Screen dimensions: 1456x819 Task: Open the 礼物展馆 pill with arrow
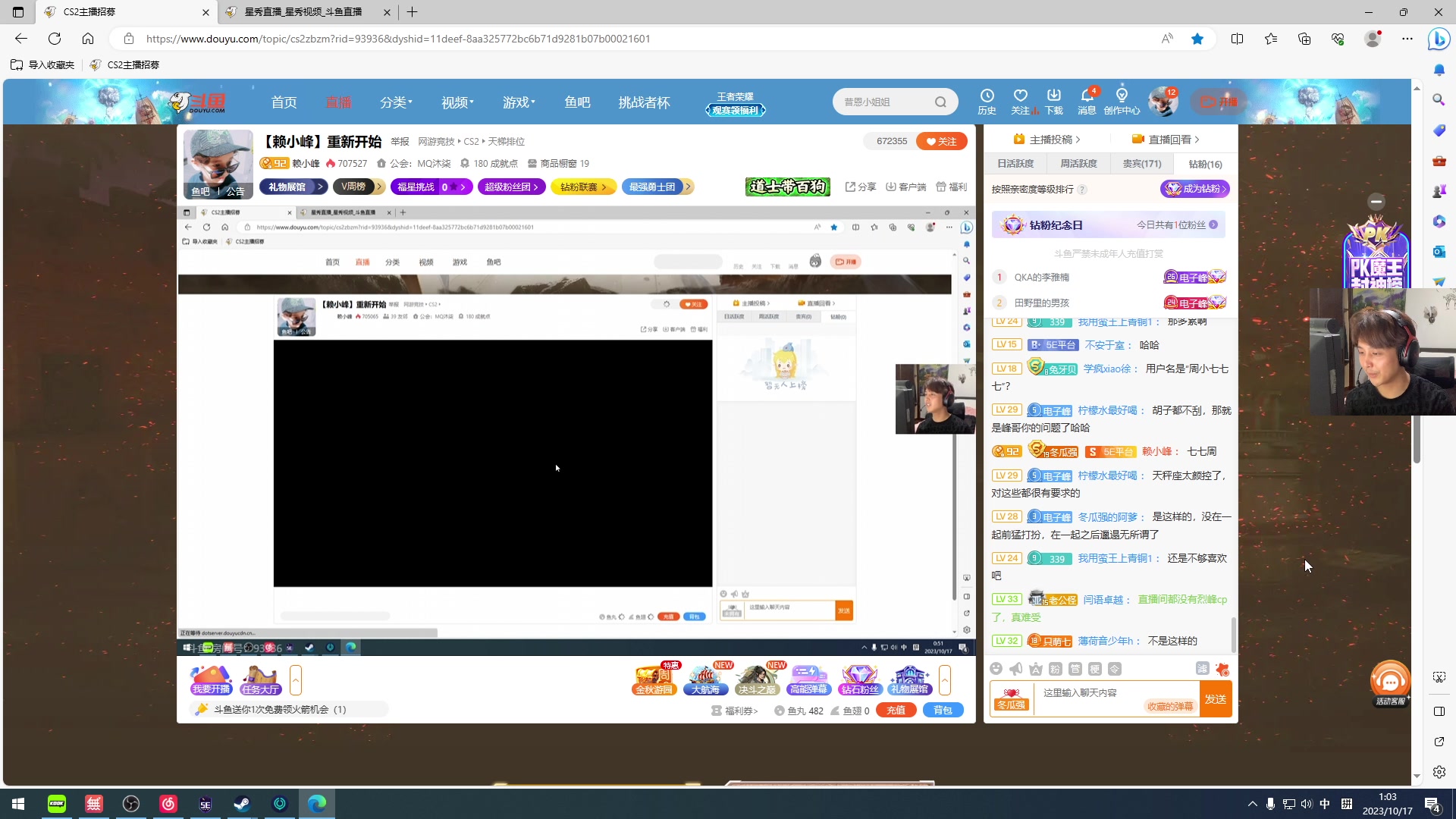click(x=294, y=187)
